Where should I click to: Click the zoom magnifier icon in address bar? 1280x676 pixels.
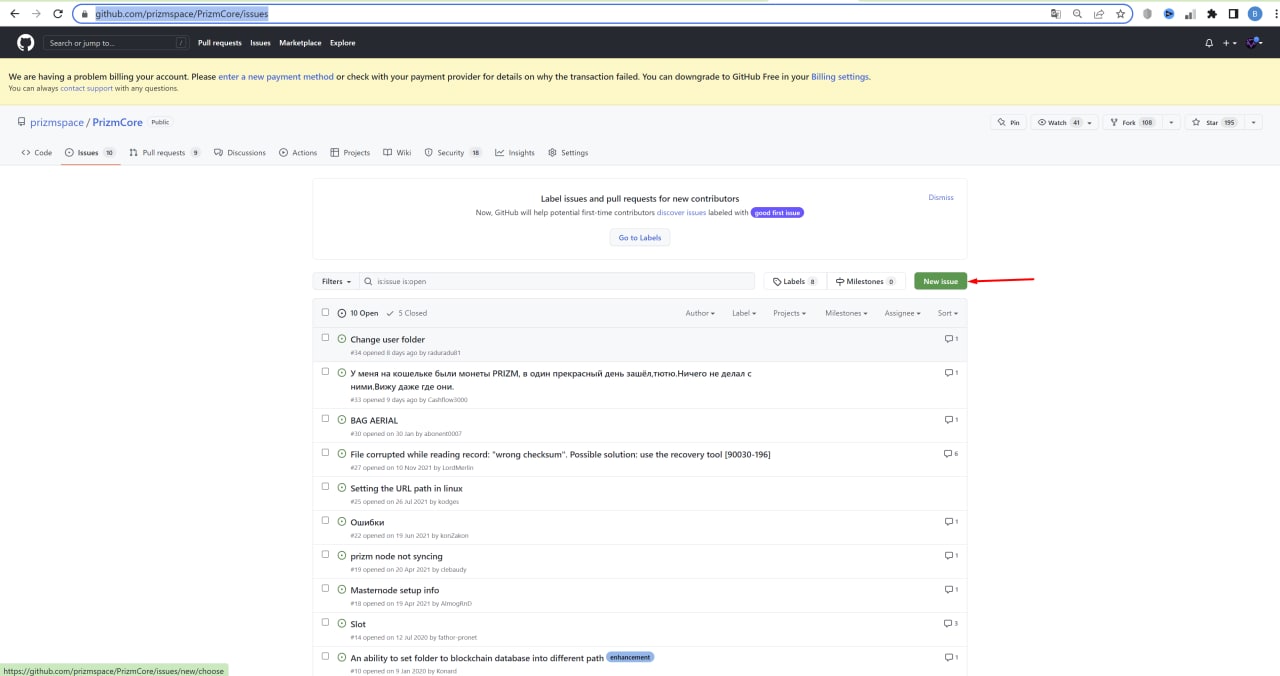pos(1077,14)
